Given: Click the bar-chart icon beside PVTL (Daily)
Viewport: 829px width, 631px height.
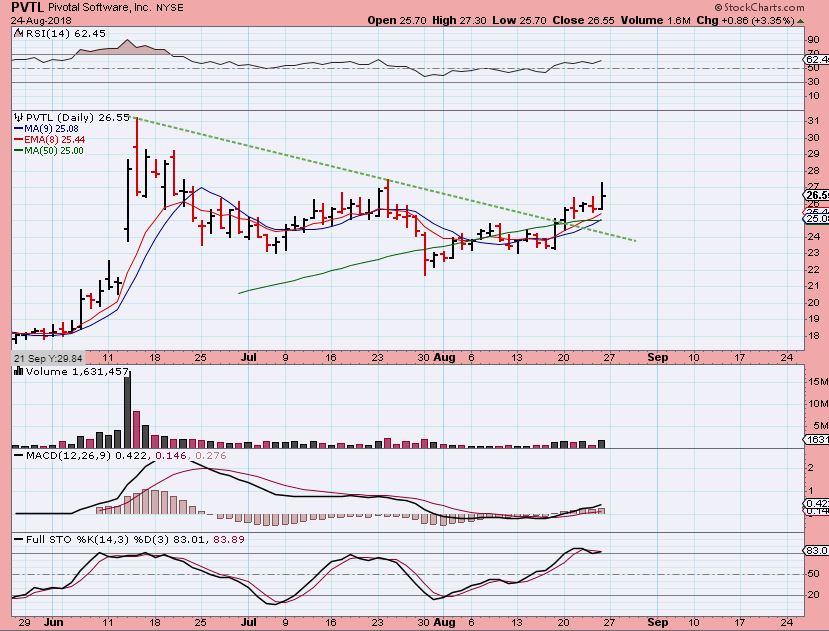Looking at the screenshot, I should (x=19, y=117).
